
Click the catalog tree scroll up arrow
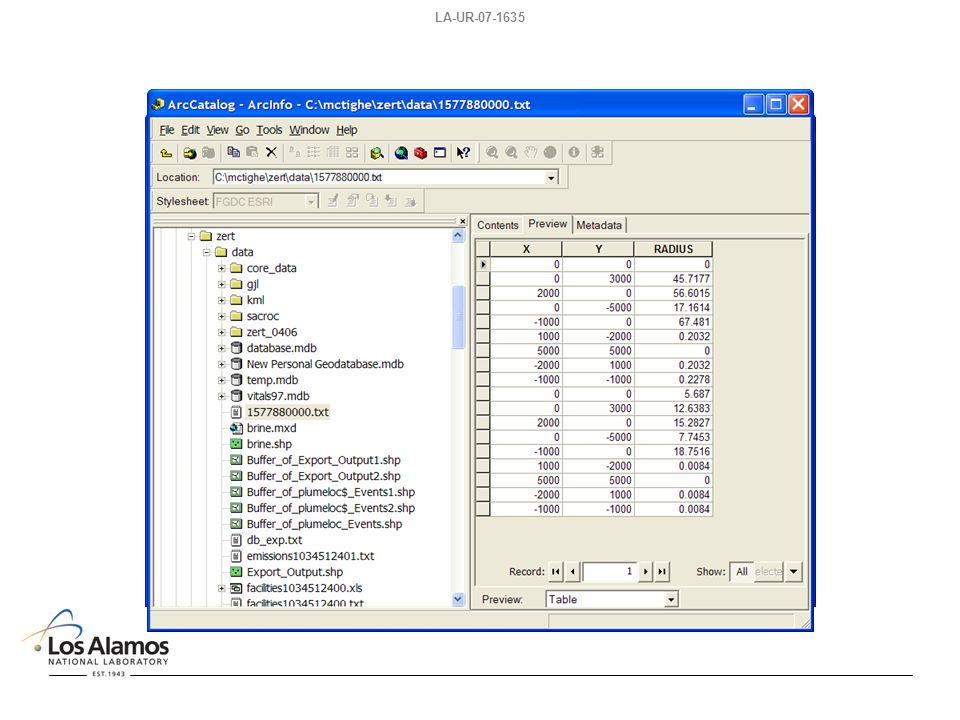[x=458, y=236]
